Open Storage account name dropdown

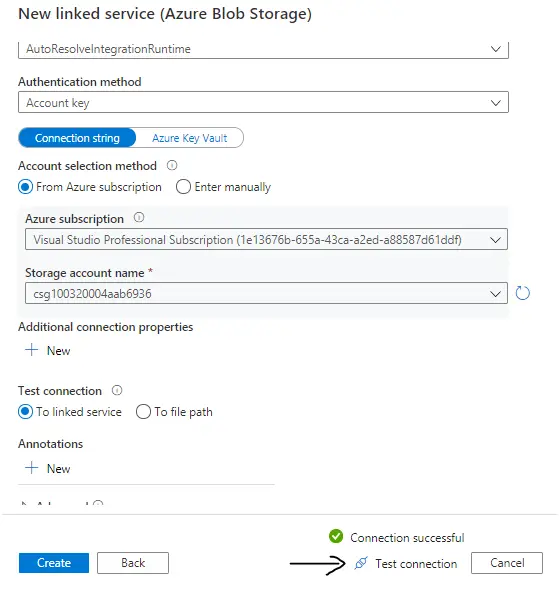pyautogui.click(x=266, y=293)
